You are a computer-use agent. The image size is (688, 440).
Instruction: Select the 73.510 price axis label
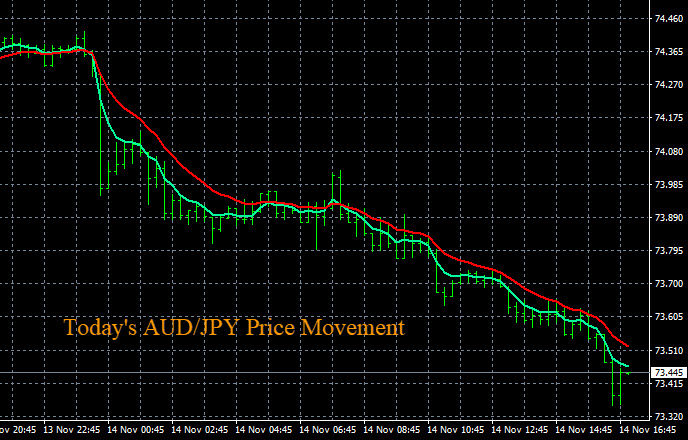(667, 350)
